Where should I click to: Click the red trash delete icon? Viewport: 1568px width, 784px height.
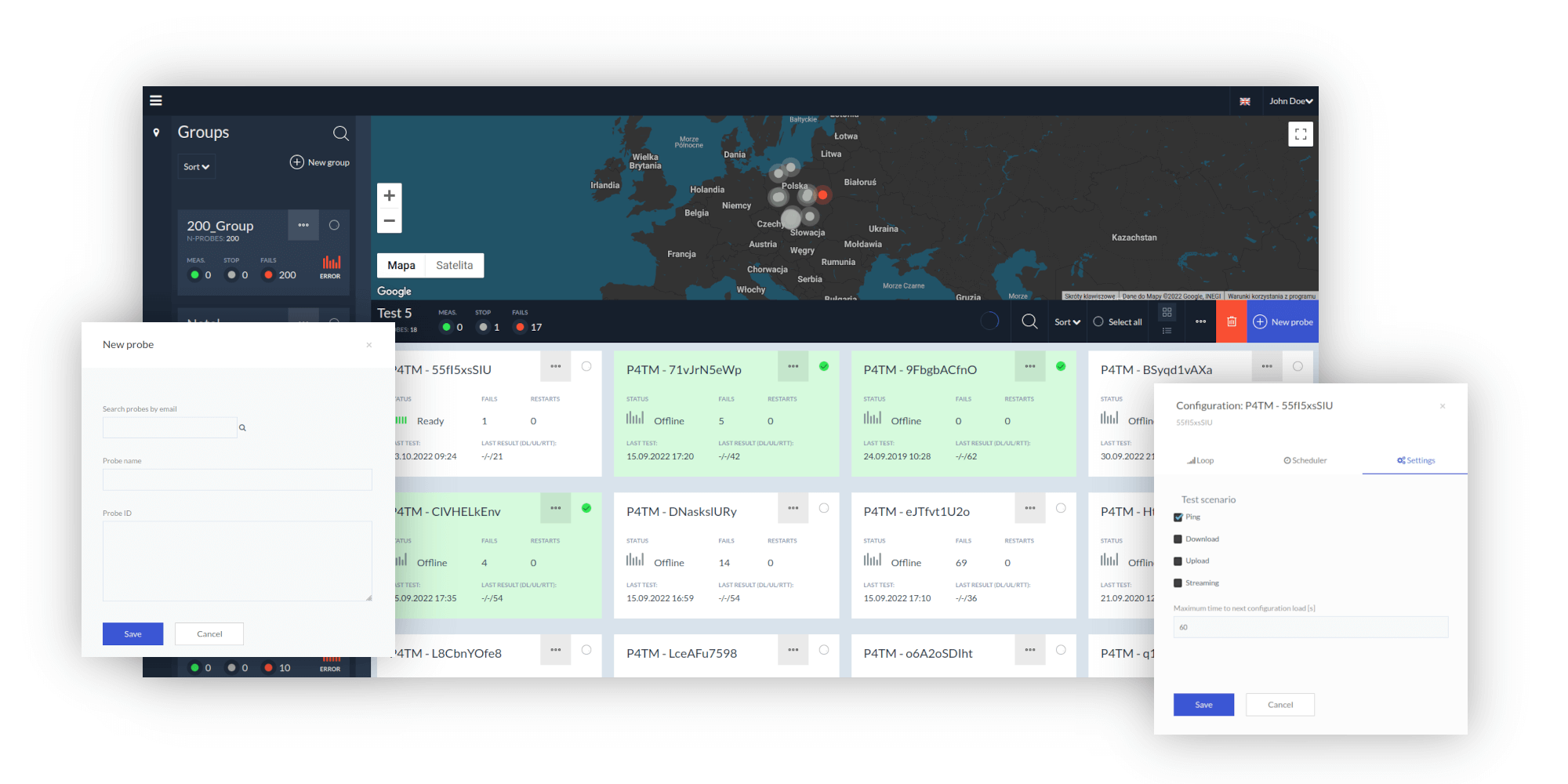pyautogui.click(x=1231, y=322)
